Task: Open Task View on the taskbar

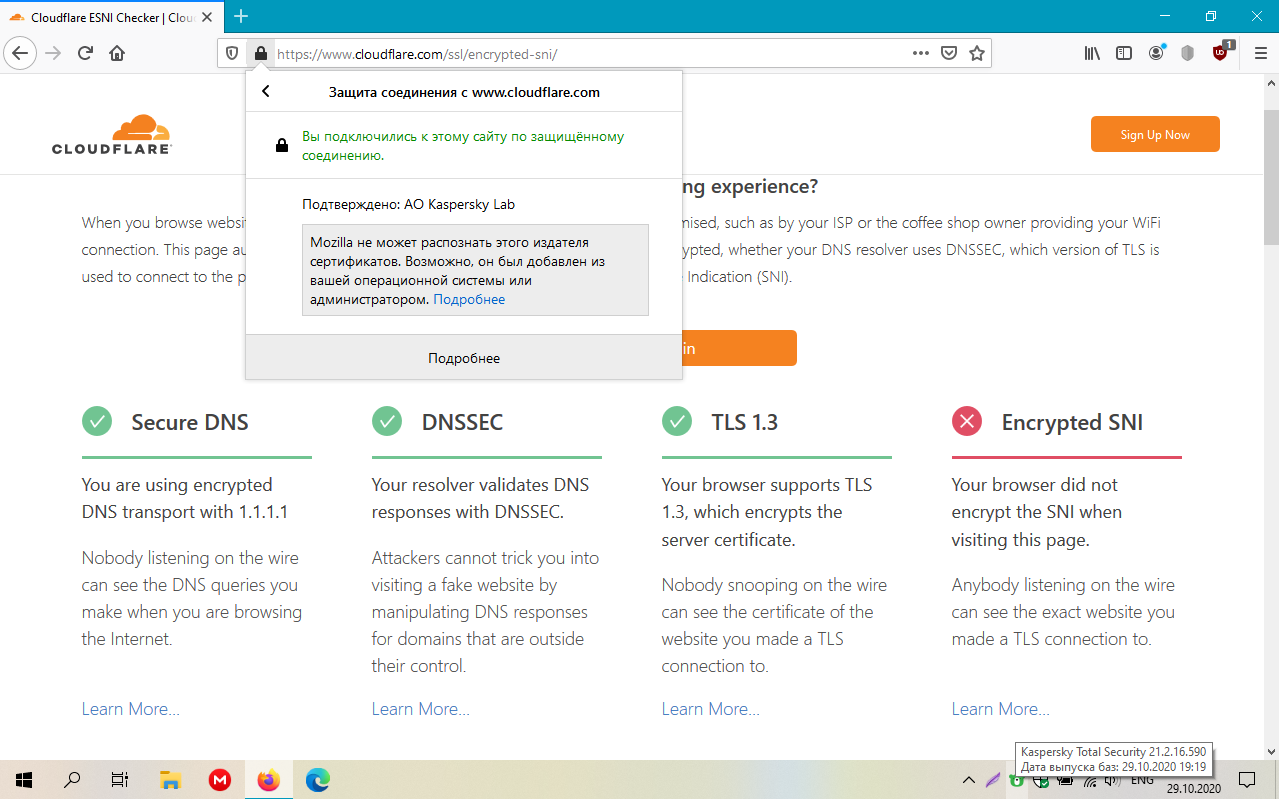Action: click(120, 780)
